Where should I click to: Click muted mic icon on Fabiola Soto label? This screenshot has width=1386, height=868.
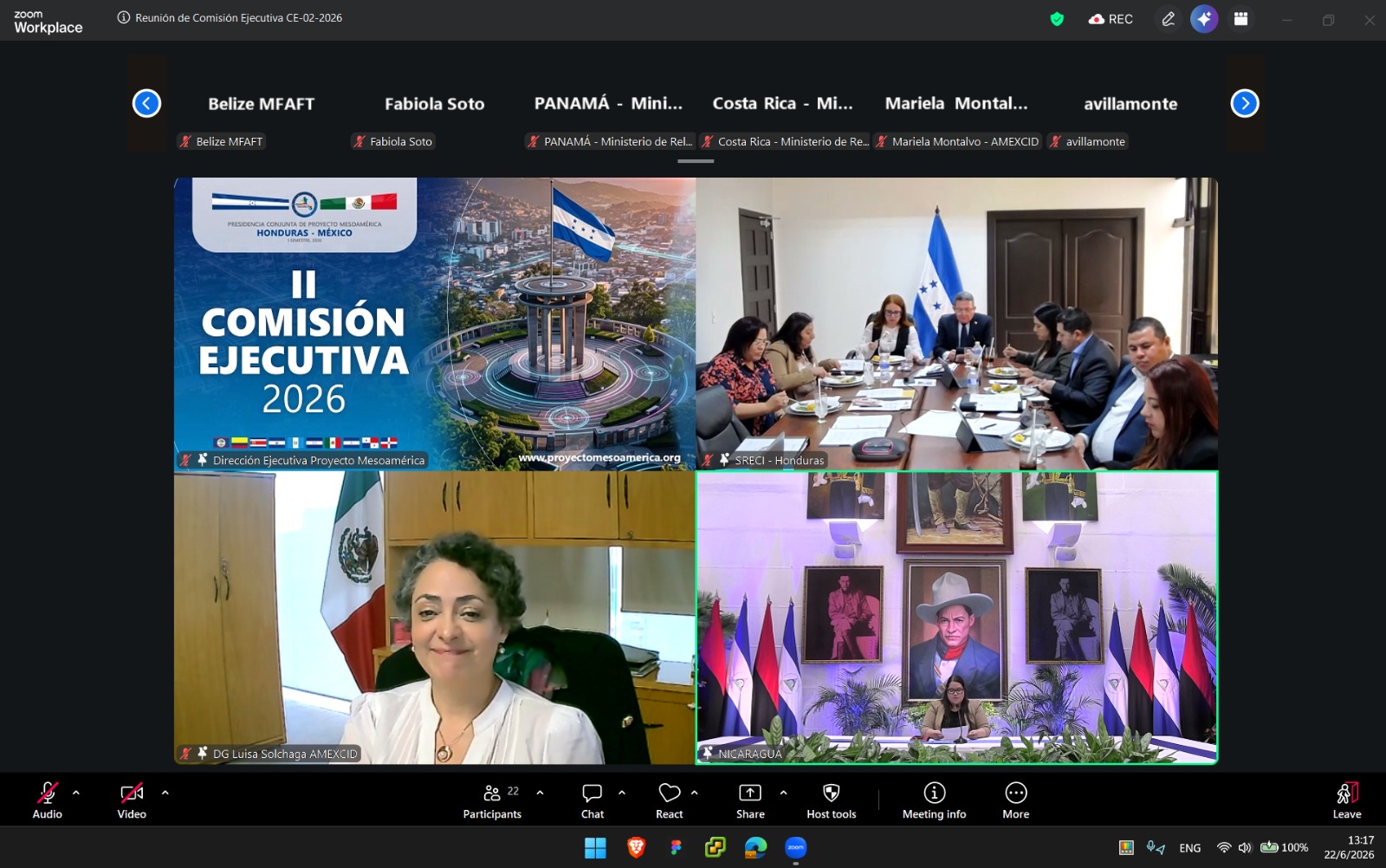pos(359,141)
